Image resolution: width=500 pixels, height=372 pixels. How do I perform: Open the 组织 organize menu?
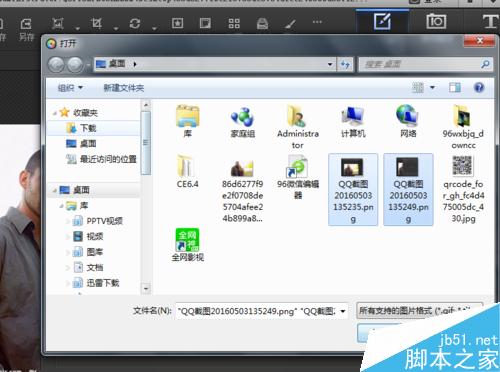click(x=70, y=88)
